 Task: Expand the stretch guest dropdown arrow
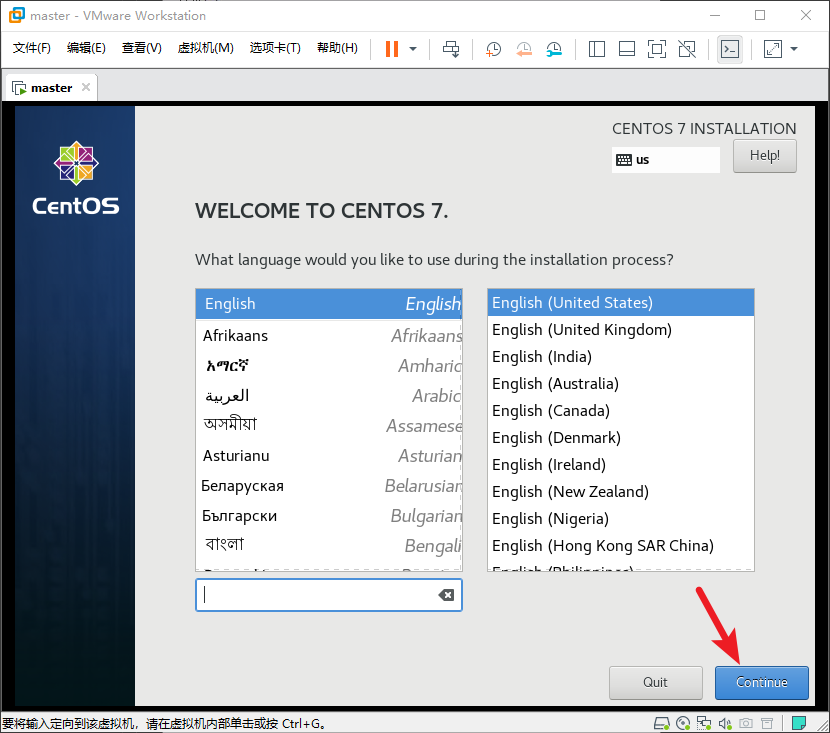[794, 49]
